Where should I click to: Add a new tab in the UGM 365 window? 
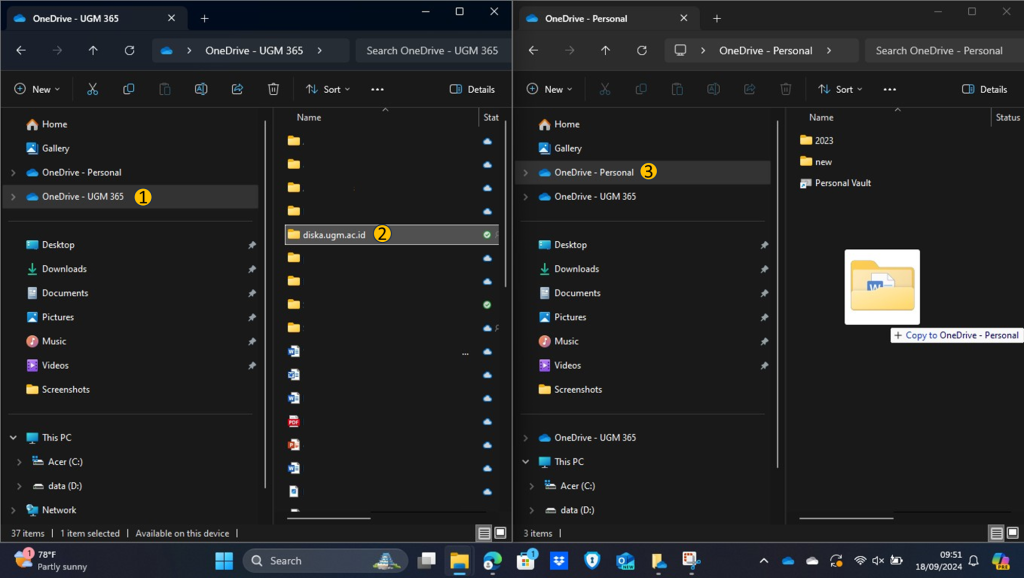tap(204, 18)
